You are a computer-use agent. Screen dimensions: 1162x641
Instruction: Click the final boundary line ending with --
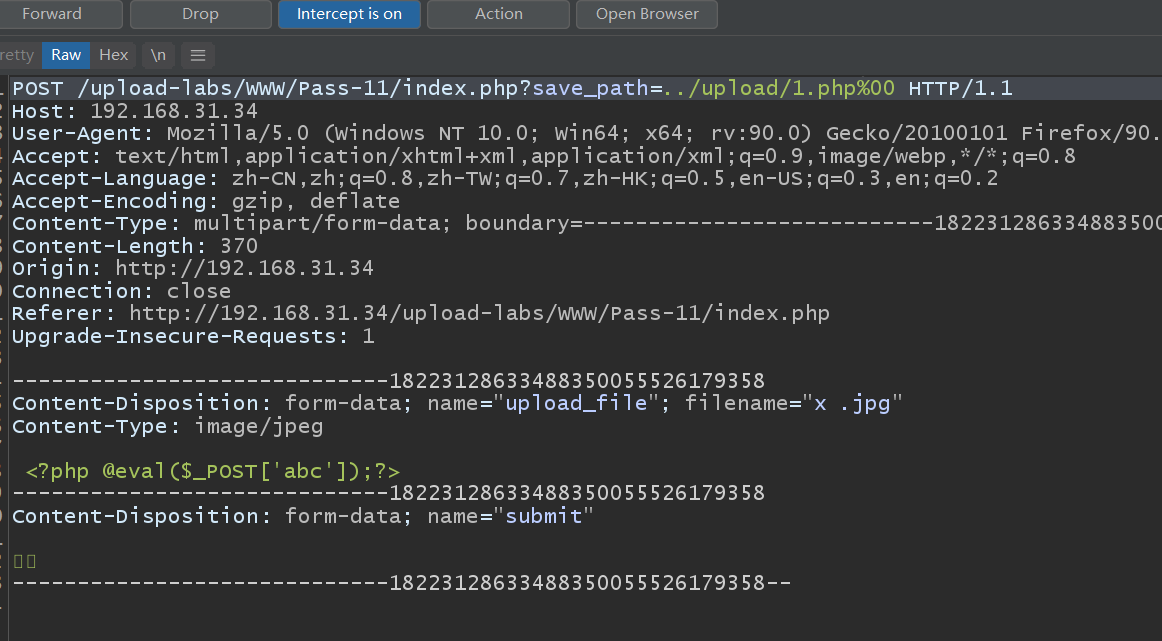click(402, 583)
